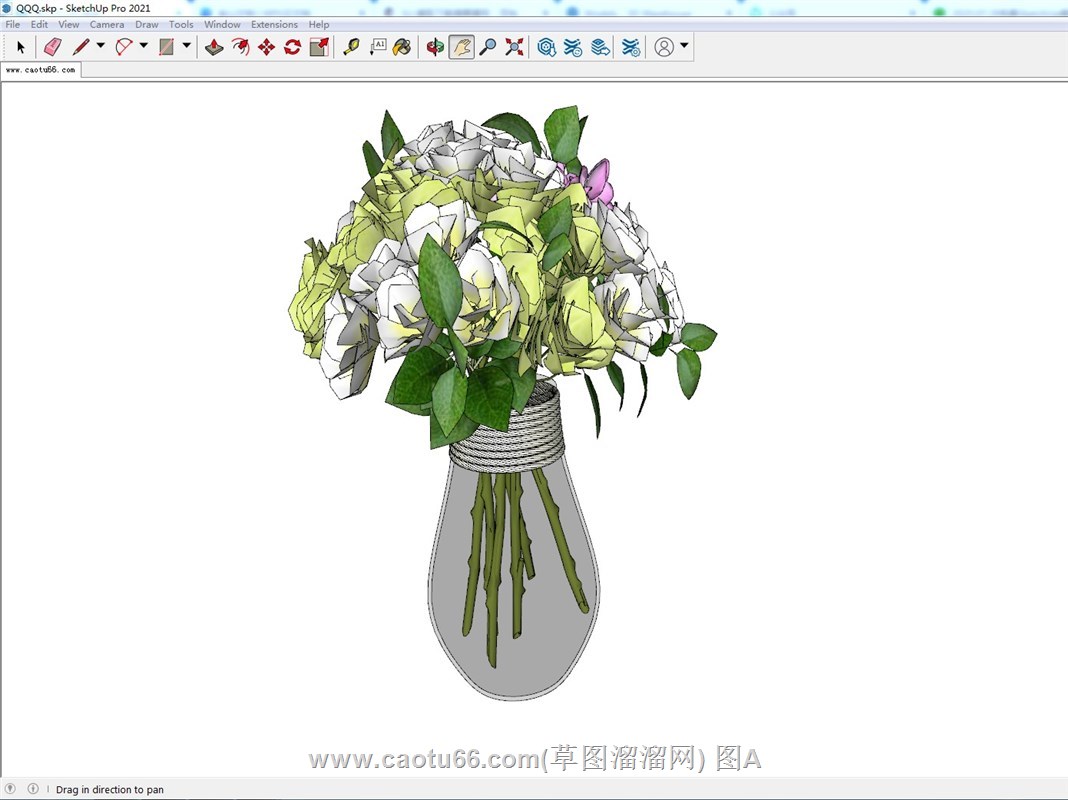Image resolution: width=1068 pixels, height=800 pixels.
Task: Pick the Scale tool
Action: 319,47
